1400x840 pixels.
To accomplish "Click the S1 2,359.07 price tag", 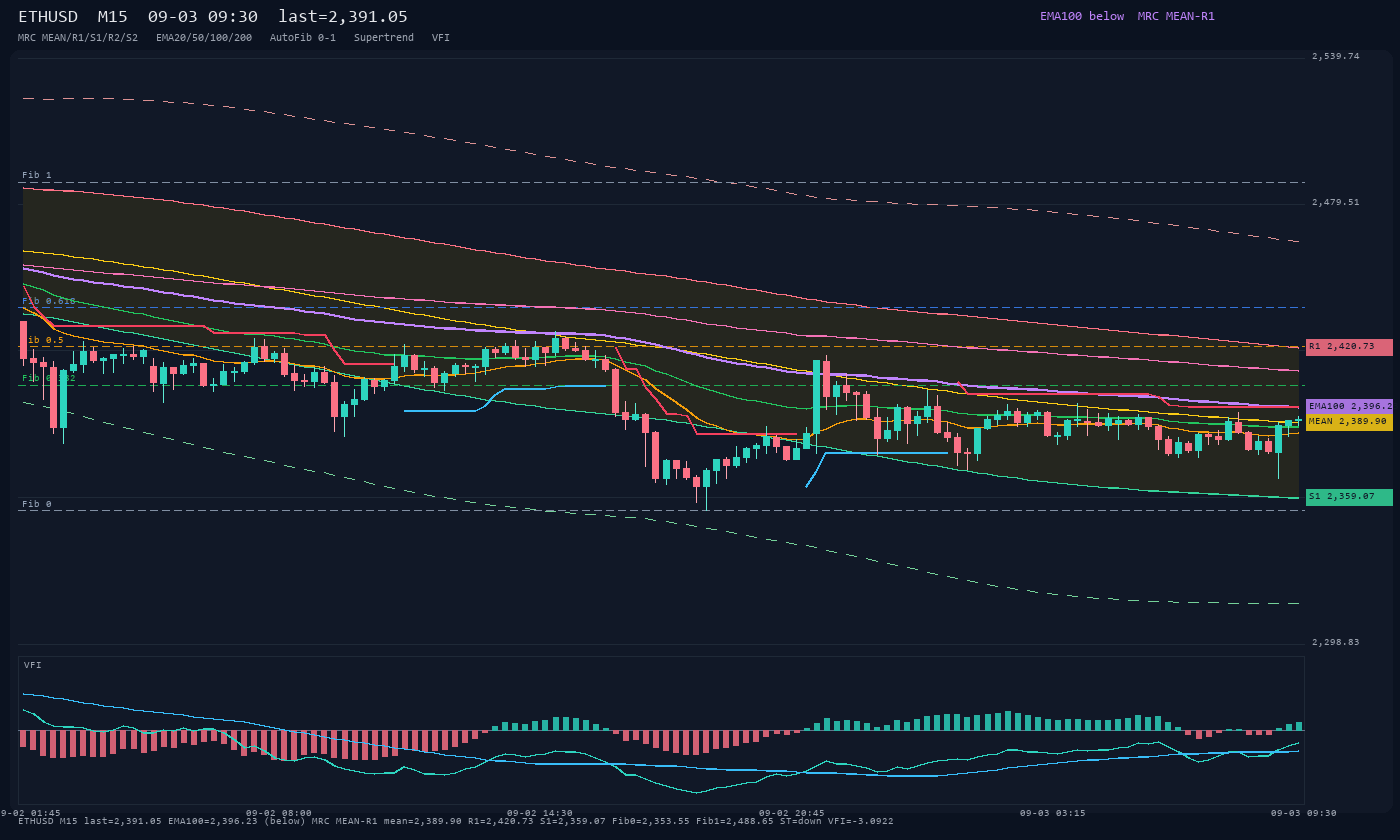I will [1349, 497].
